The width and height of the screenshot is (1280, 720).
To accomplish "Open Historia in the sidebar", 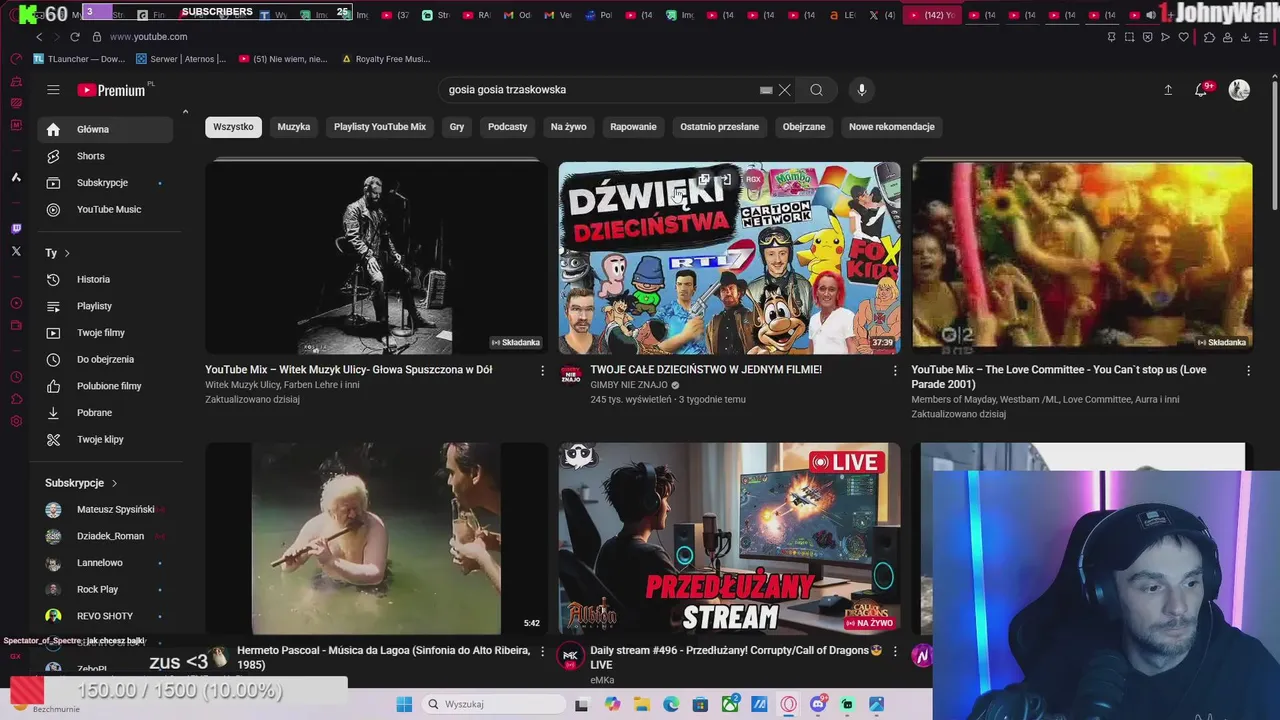I will click(x=106, y=279).
